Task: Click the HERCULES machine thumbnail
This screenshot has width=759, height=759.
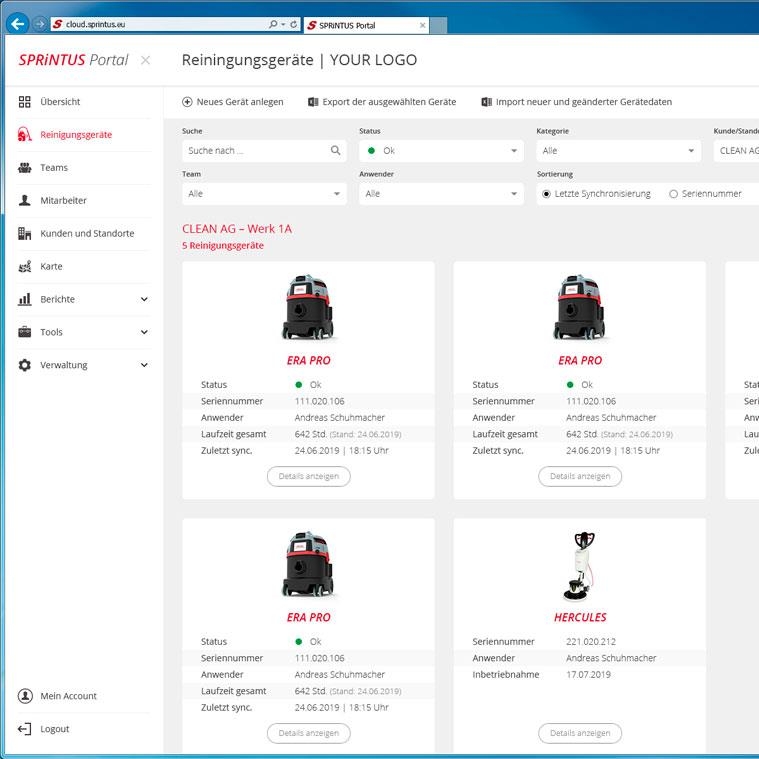Action: point(580,566)
